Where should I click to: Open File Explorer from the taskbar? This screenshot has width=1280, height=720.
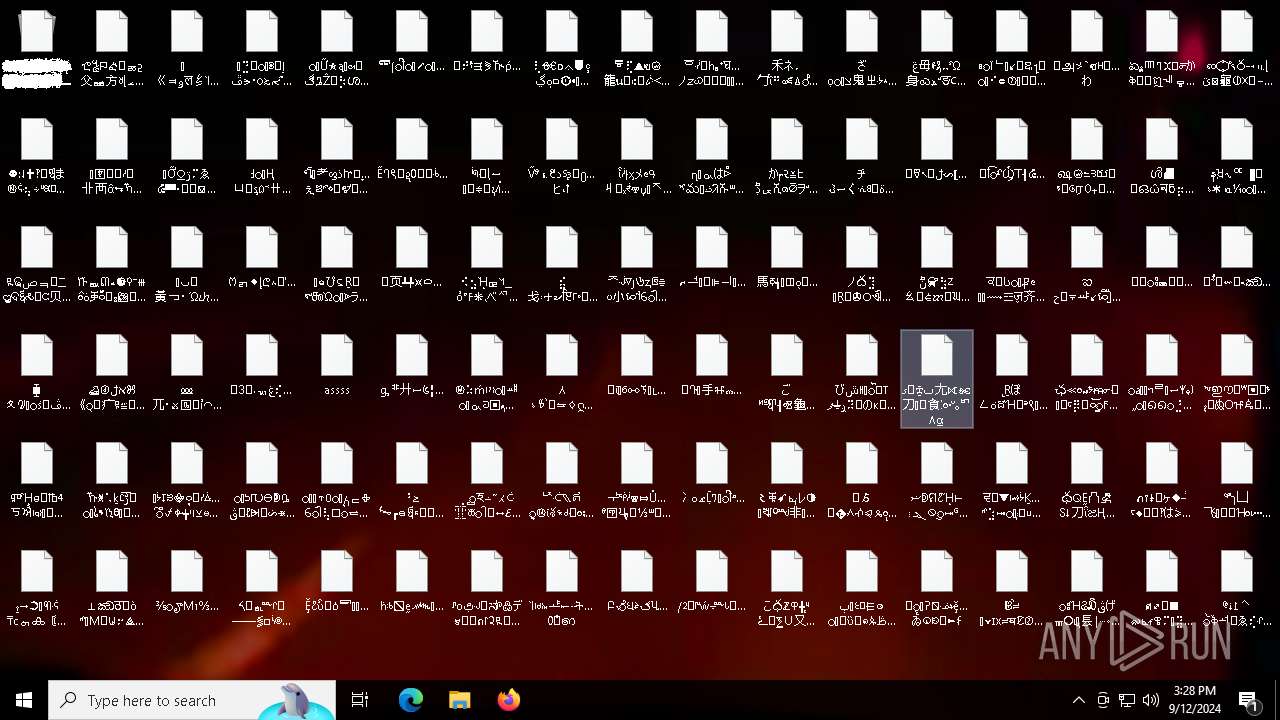click(x=459, y=700)
